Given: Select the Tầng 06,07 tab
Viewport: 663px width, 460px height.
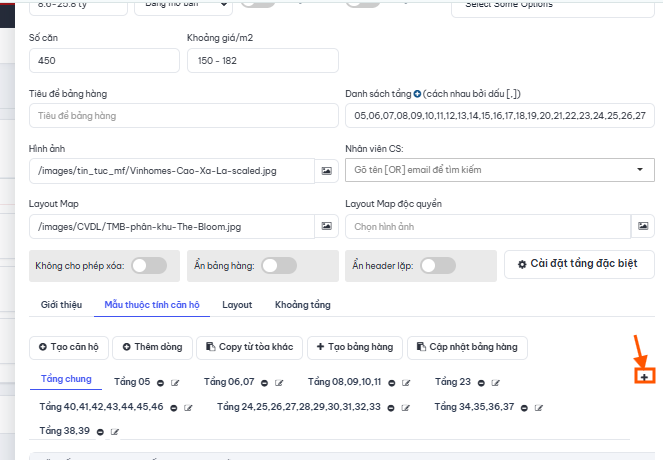Looking at the screenshot, I should coord(229,382).
